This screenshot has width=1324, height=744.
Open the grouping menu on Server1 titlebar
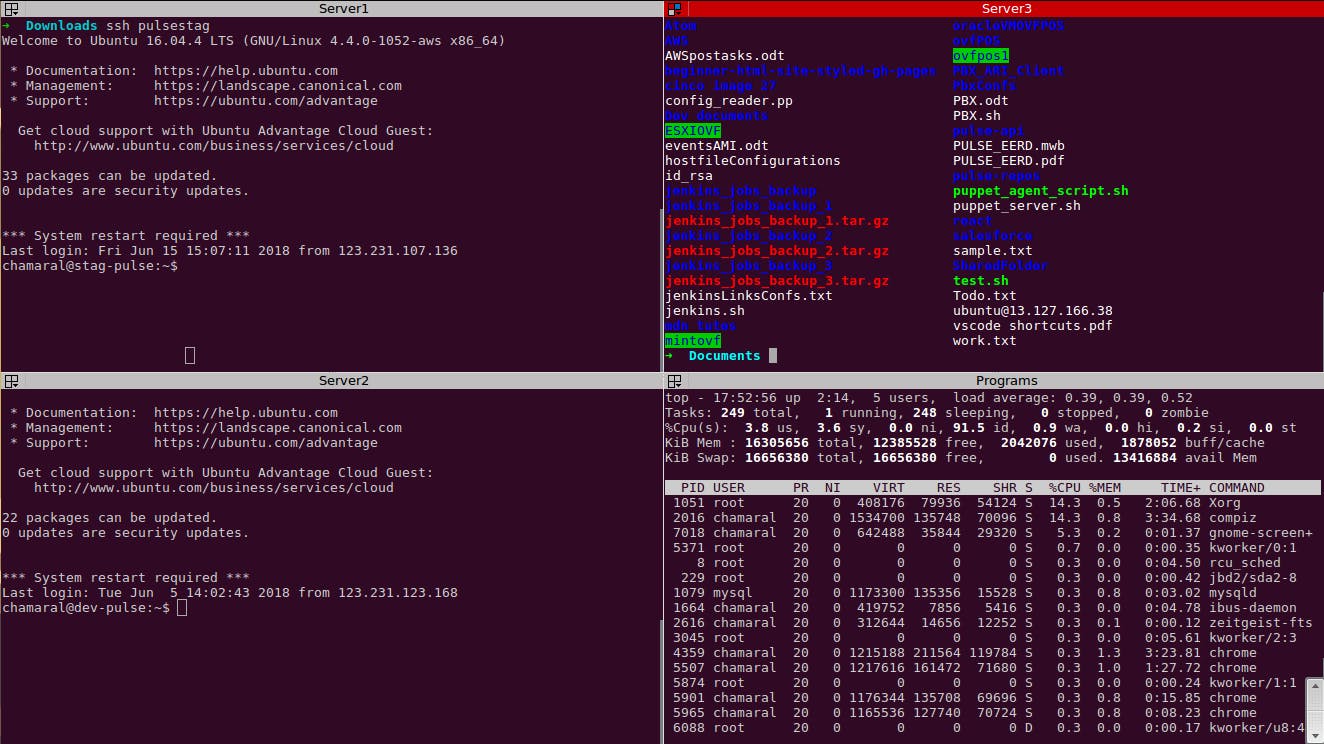(x=10, y=8)
